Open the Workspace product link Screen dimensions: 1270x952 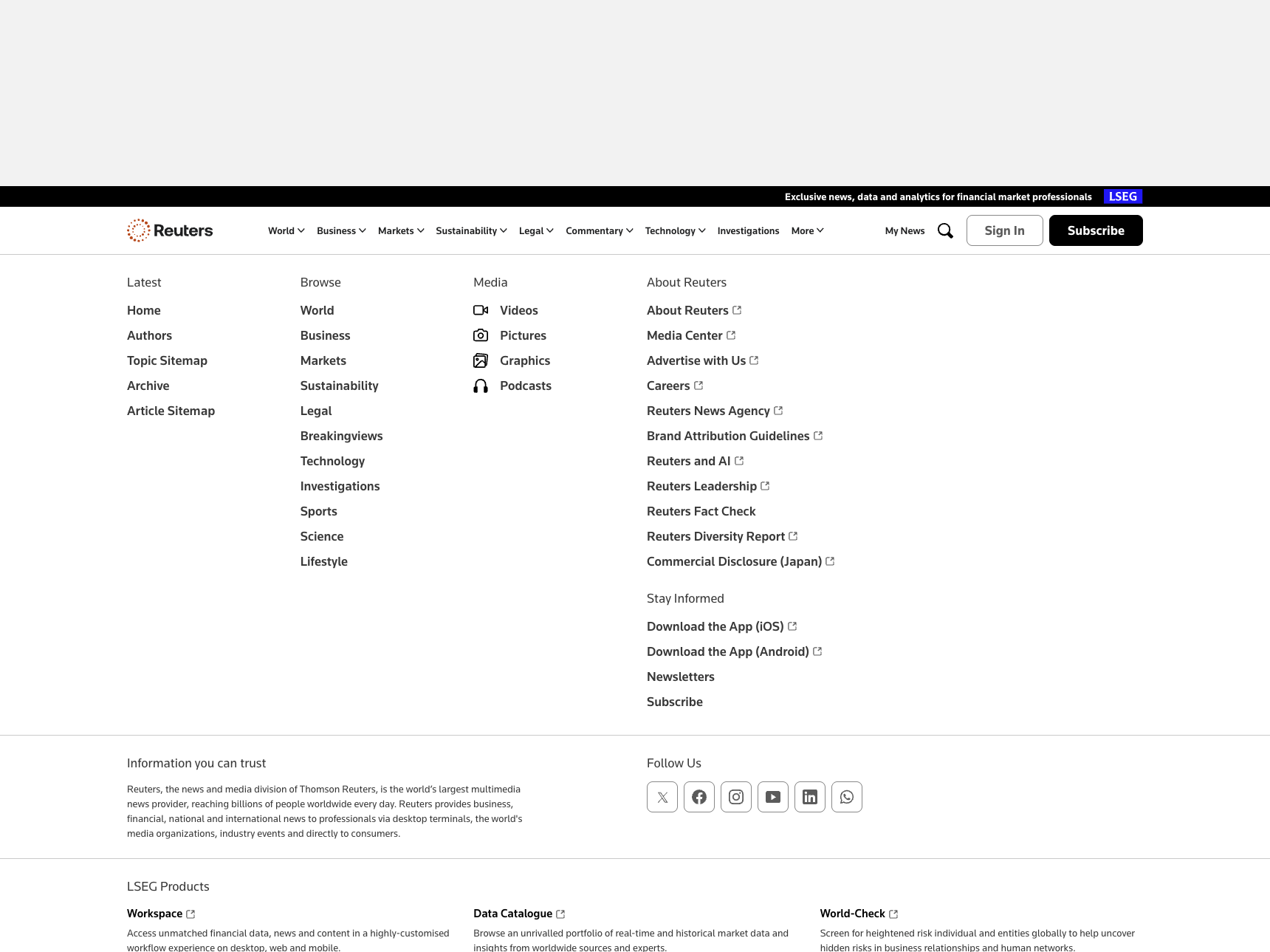pyautogui.click(x=154, y=914)
